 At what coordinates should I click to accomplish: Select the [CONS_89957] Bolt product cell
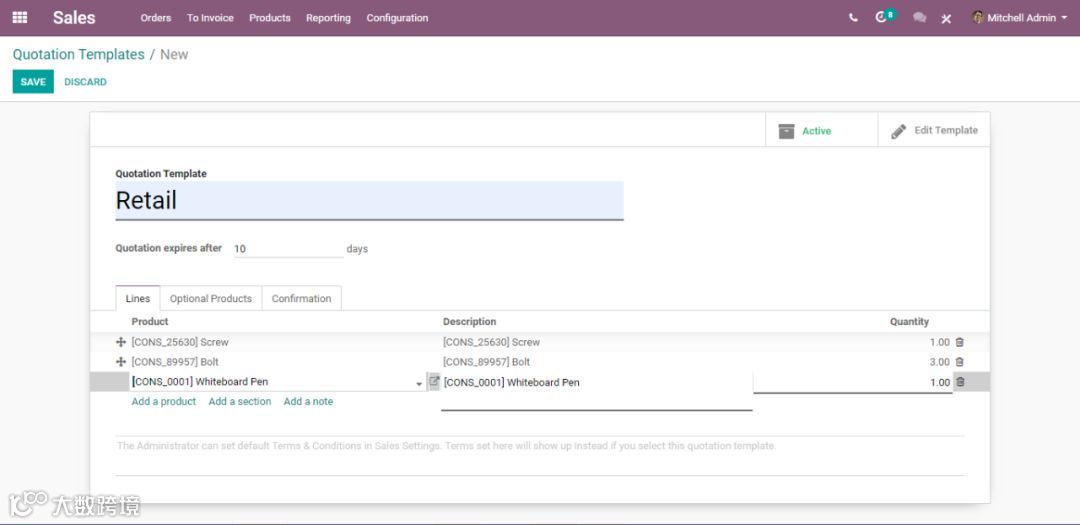point(175,362)
